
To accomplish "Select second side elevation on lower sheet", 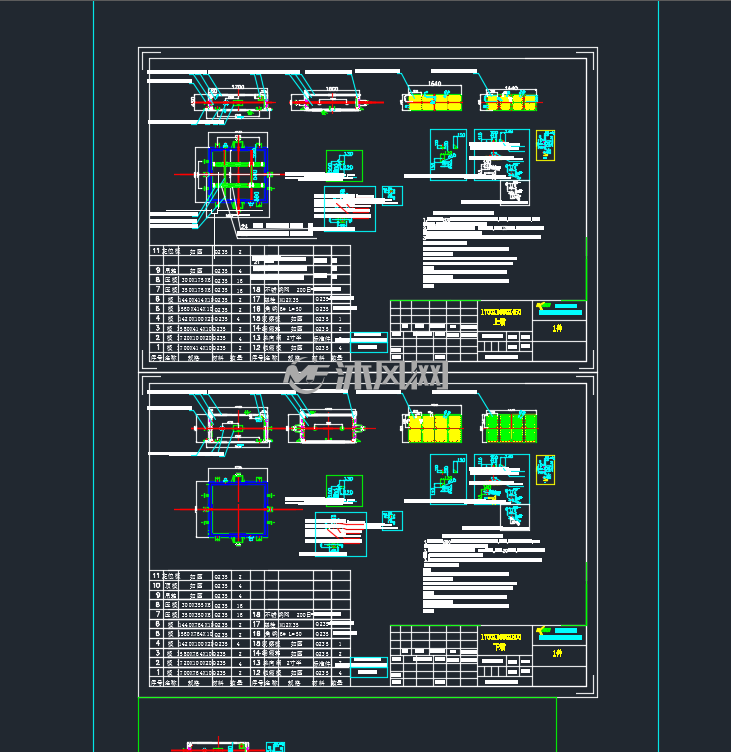I will click(329, 428).
